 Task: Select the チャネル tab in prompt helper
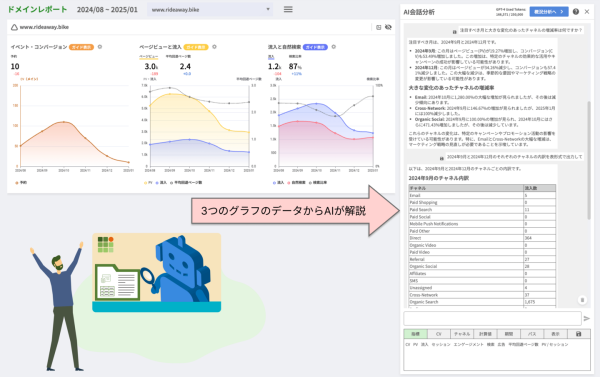click(462, 334)
